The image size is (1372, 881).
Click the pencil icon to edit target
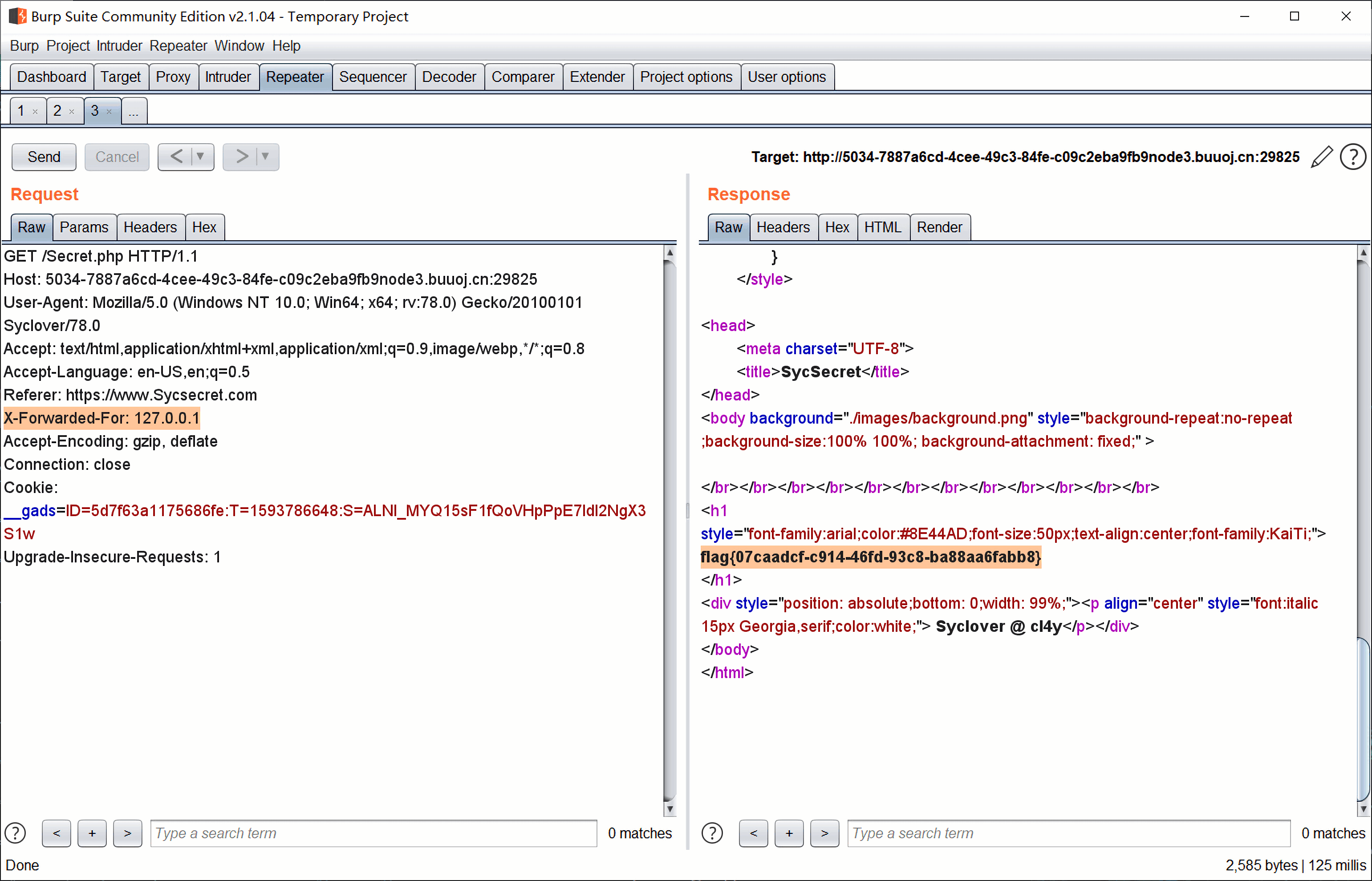[x=1322, y=157]
